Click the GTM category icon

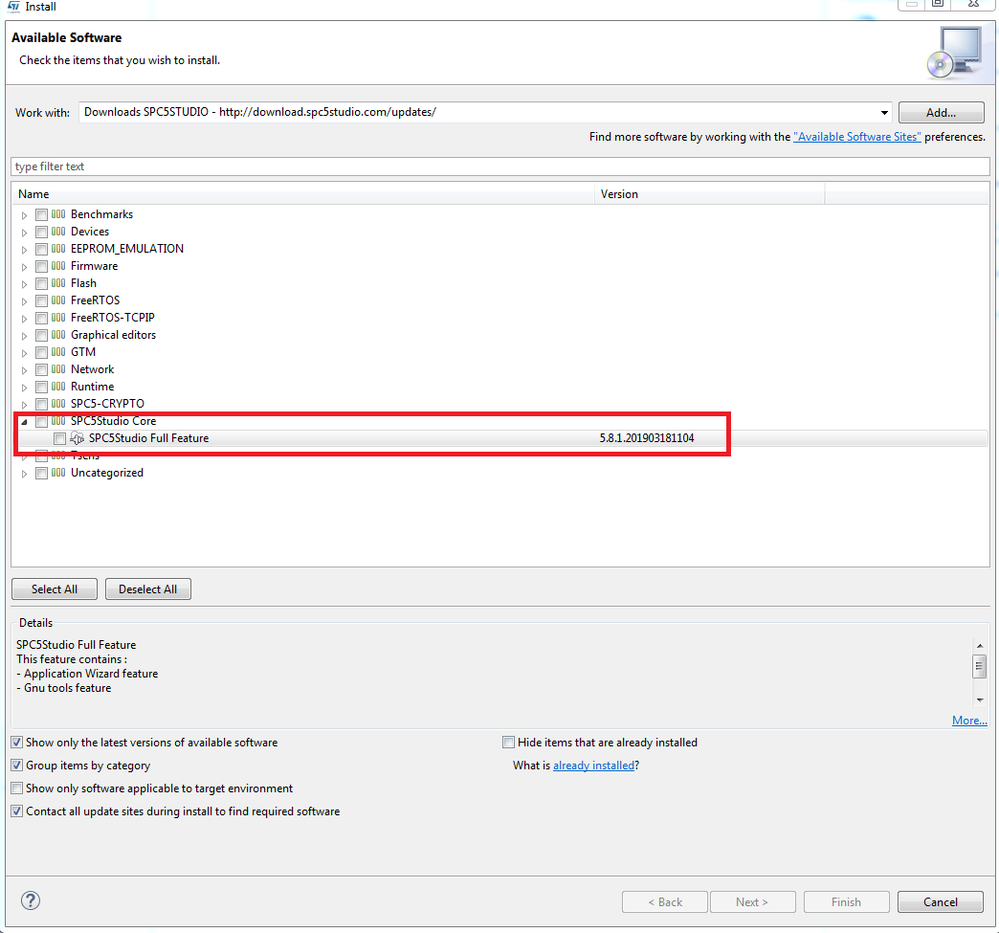(x=58, y=352)
